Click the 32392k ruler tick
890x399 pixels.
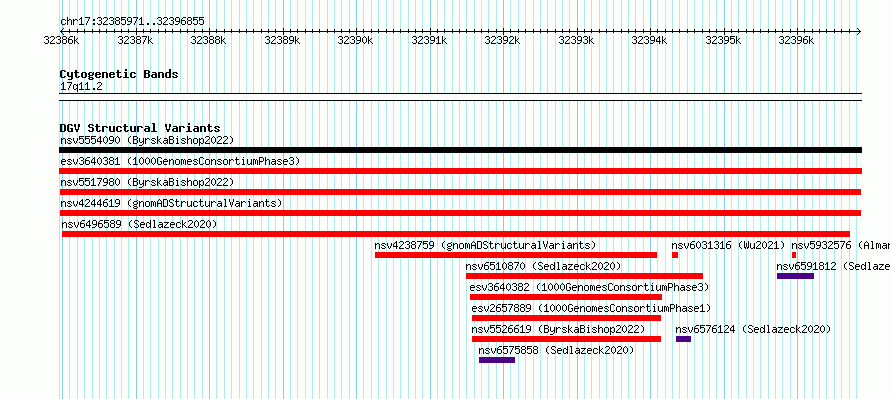(x=502, y=40)
